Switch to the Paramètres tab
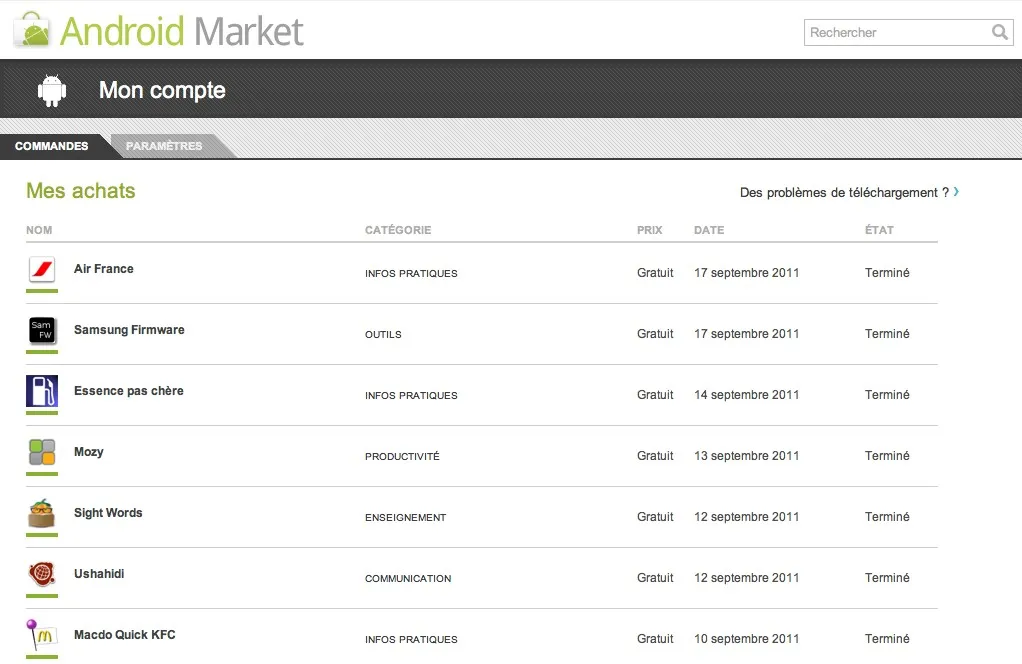Viewport: 1022px width, 664px height. (164, 146)
